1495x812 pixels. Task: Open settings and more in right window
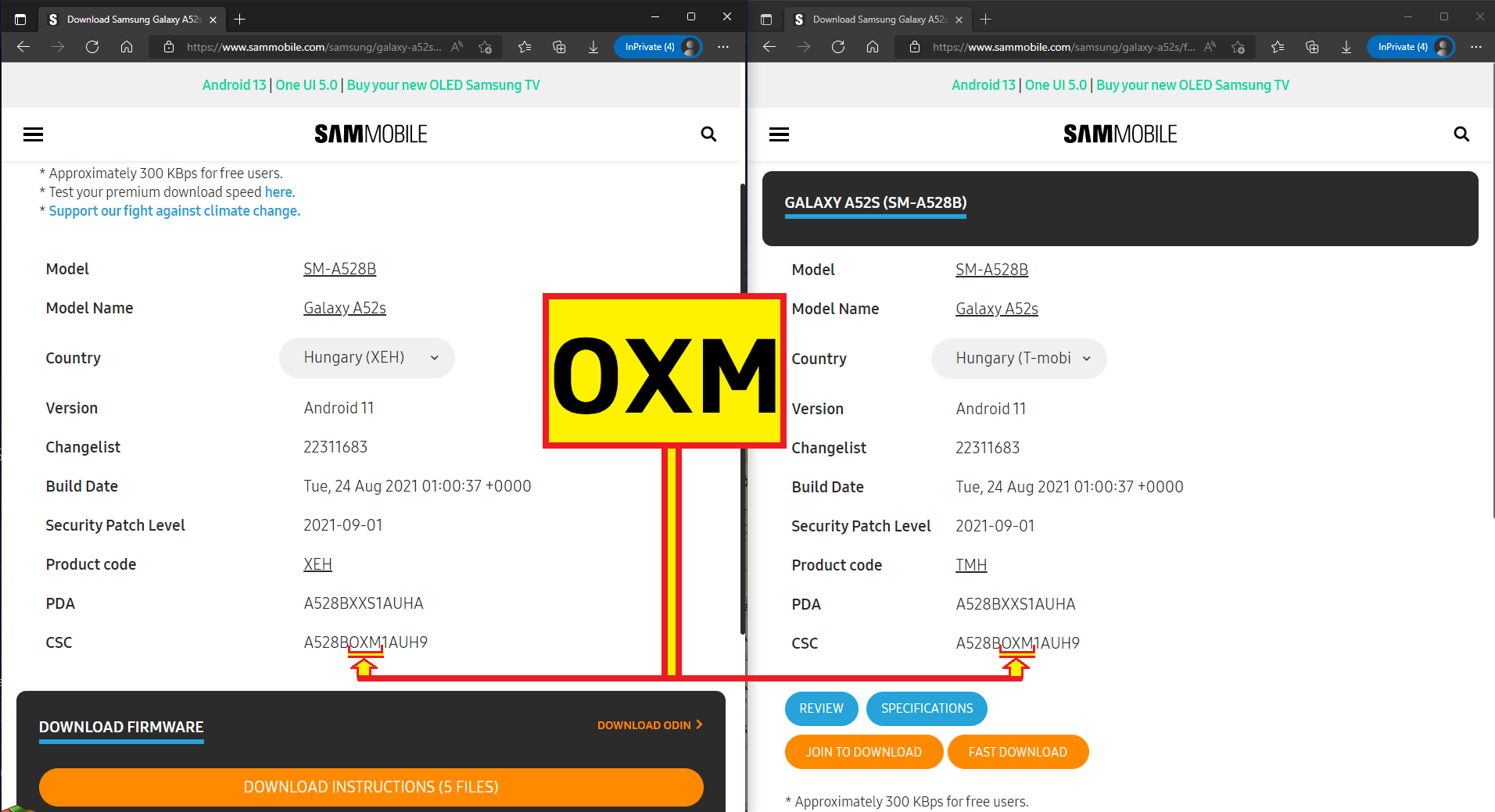point(1476,47)
